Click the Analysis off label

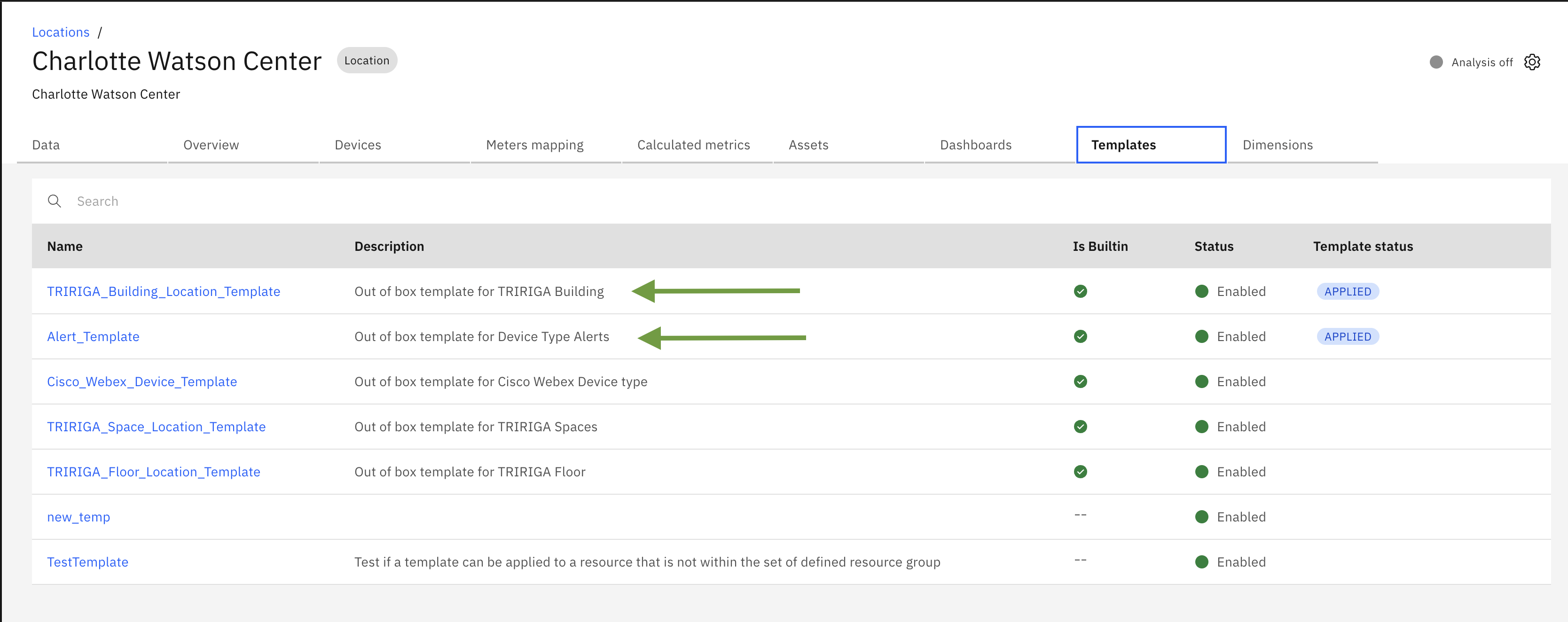(1482, 62)
